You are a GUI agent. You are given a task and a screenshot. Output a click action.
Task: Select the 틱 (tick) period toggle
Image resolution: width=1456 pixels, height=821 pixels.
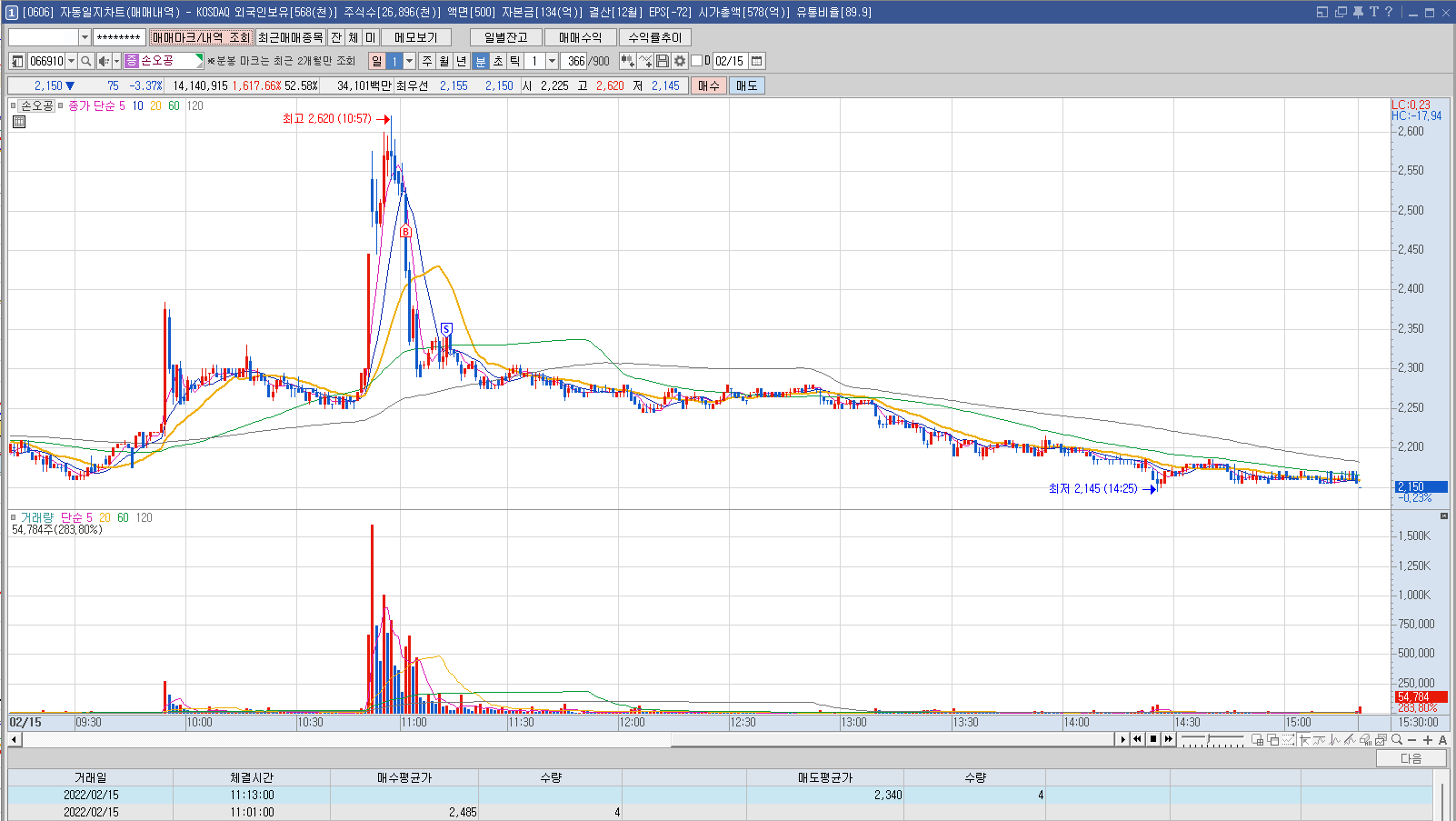tap(515, 61)
